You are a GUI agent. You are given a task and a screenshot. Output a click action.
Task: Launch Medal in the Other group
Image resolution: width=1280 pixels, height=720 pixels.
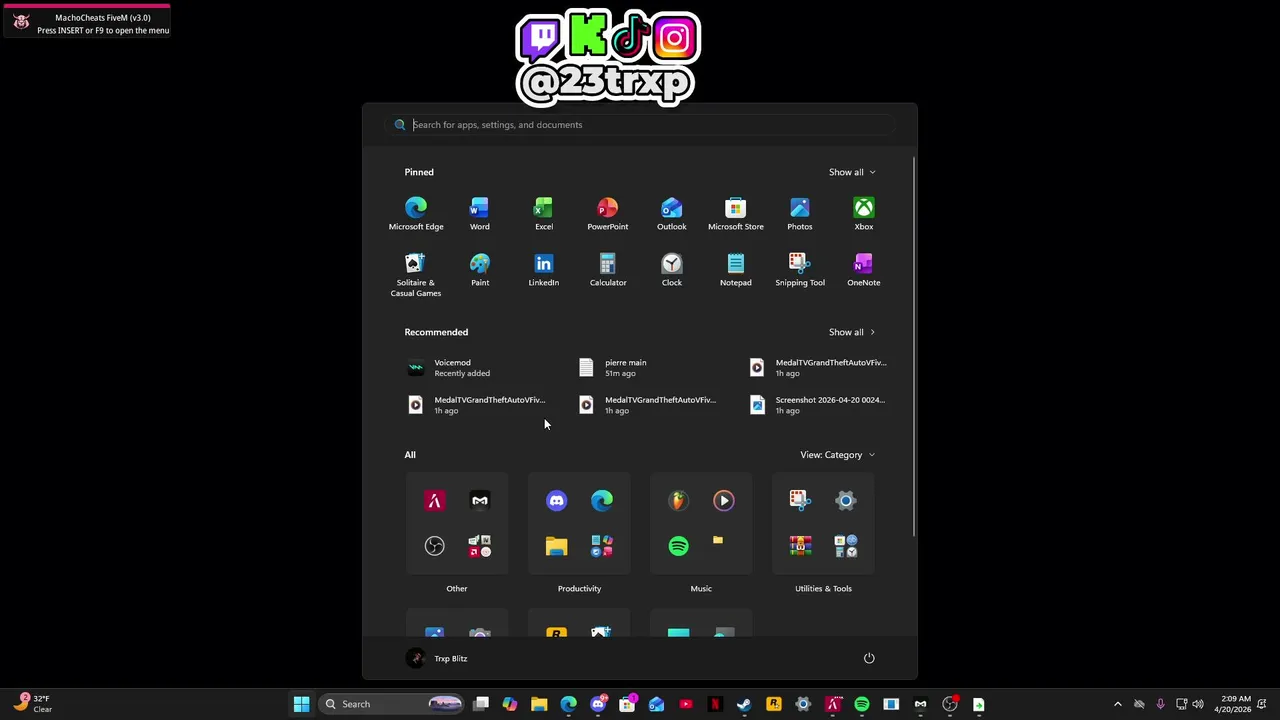click(480, 501)
